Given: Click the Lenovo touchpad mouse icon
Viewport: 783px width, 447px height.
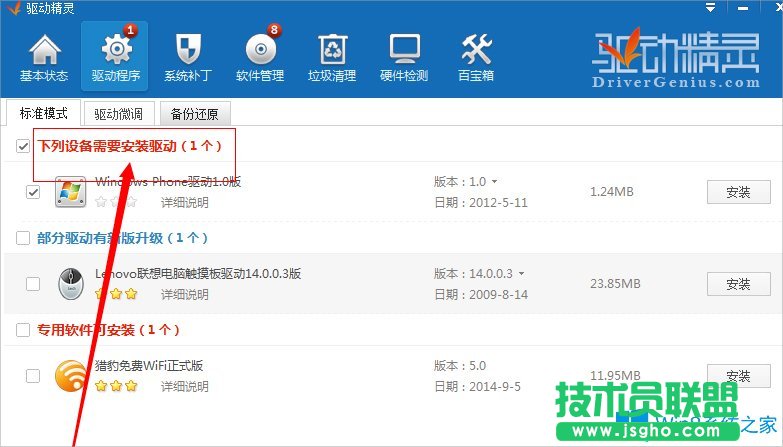Looking at the screenshot, I should tap(71, 284).
